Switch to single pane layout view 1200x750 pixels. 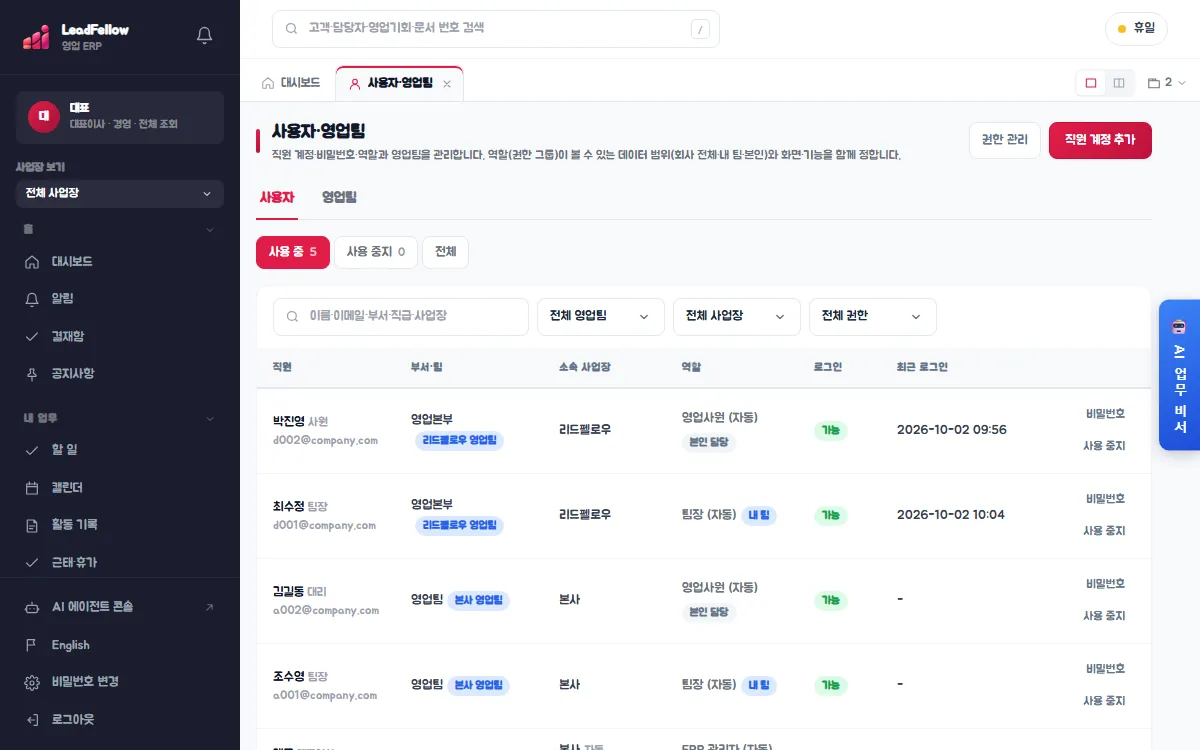tap(1091, 83)
